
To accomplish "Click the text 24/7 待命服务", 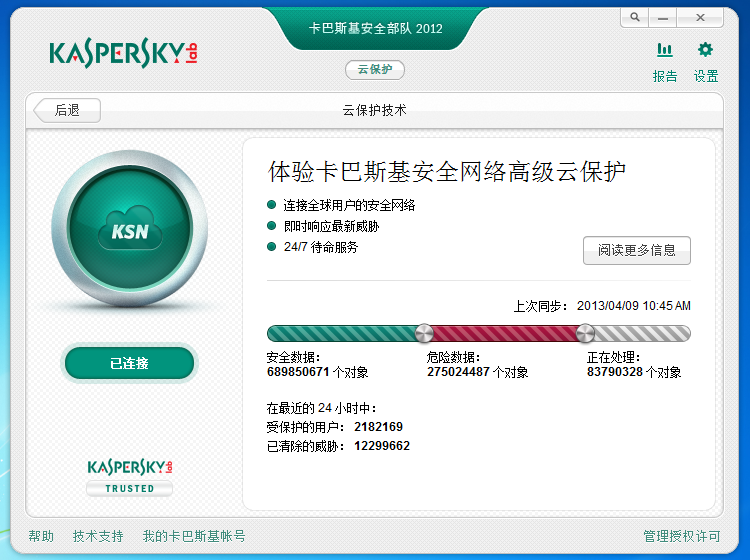I will click(320, 247).
